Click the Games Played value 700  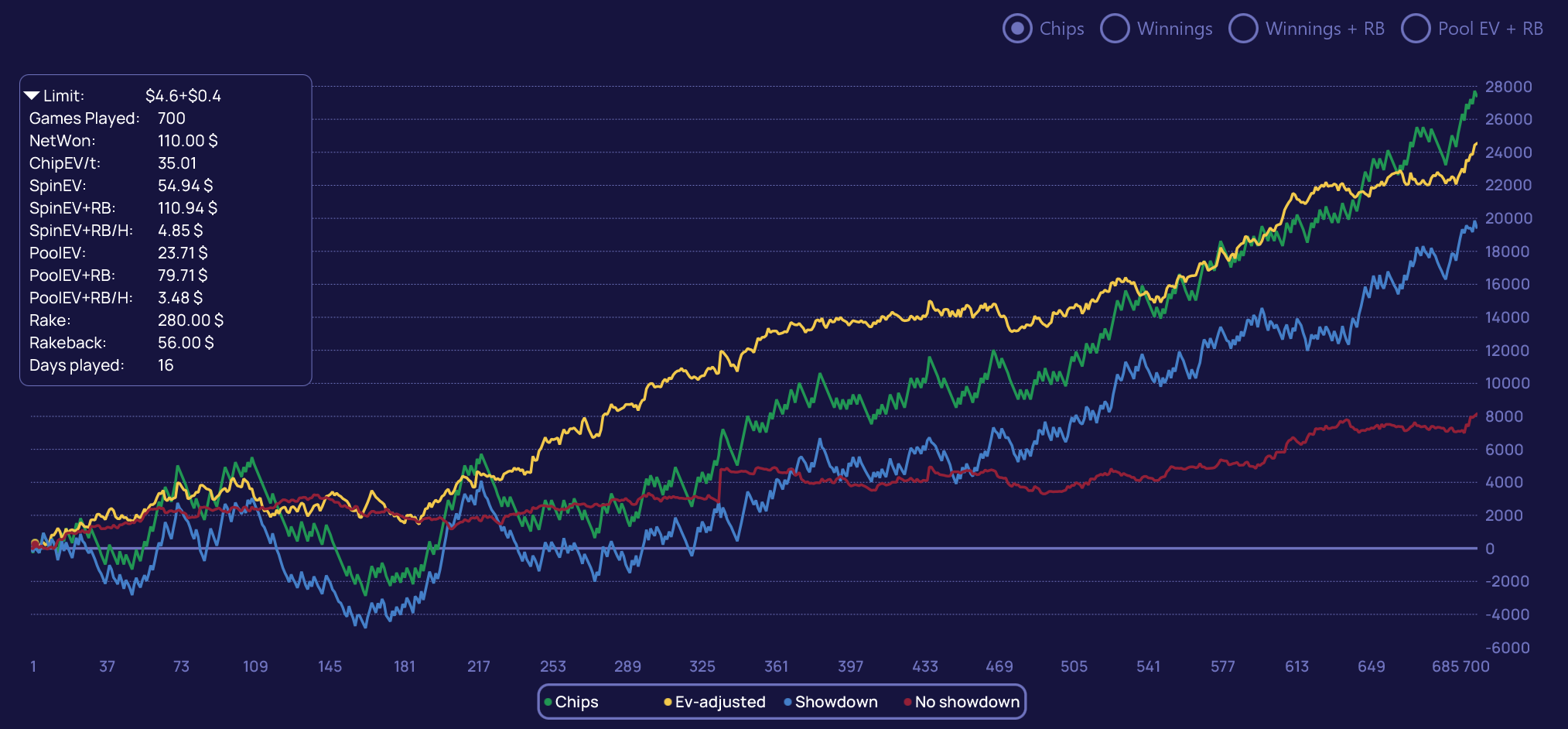tap(172, 118)
